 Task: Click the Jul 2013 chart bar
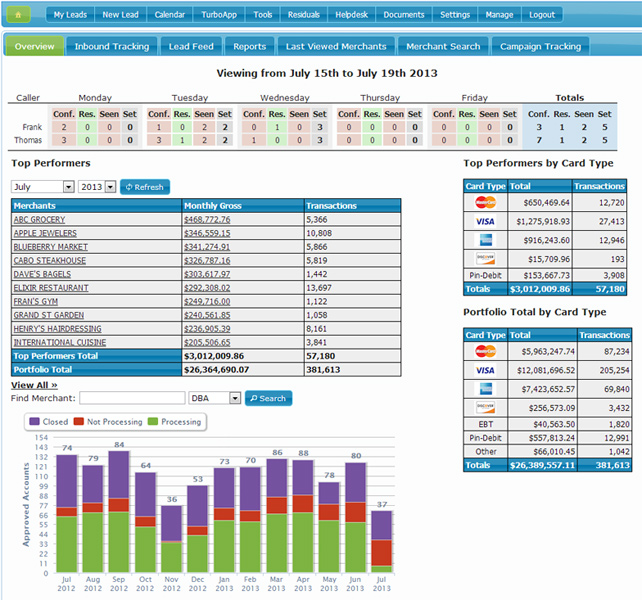pos(382,541)
